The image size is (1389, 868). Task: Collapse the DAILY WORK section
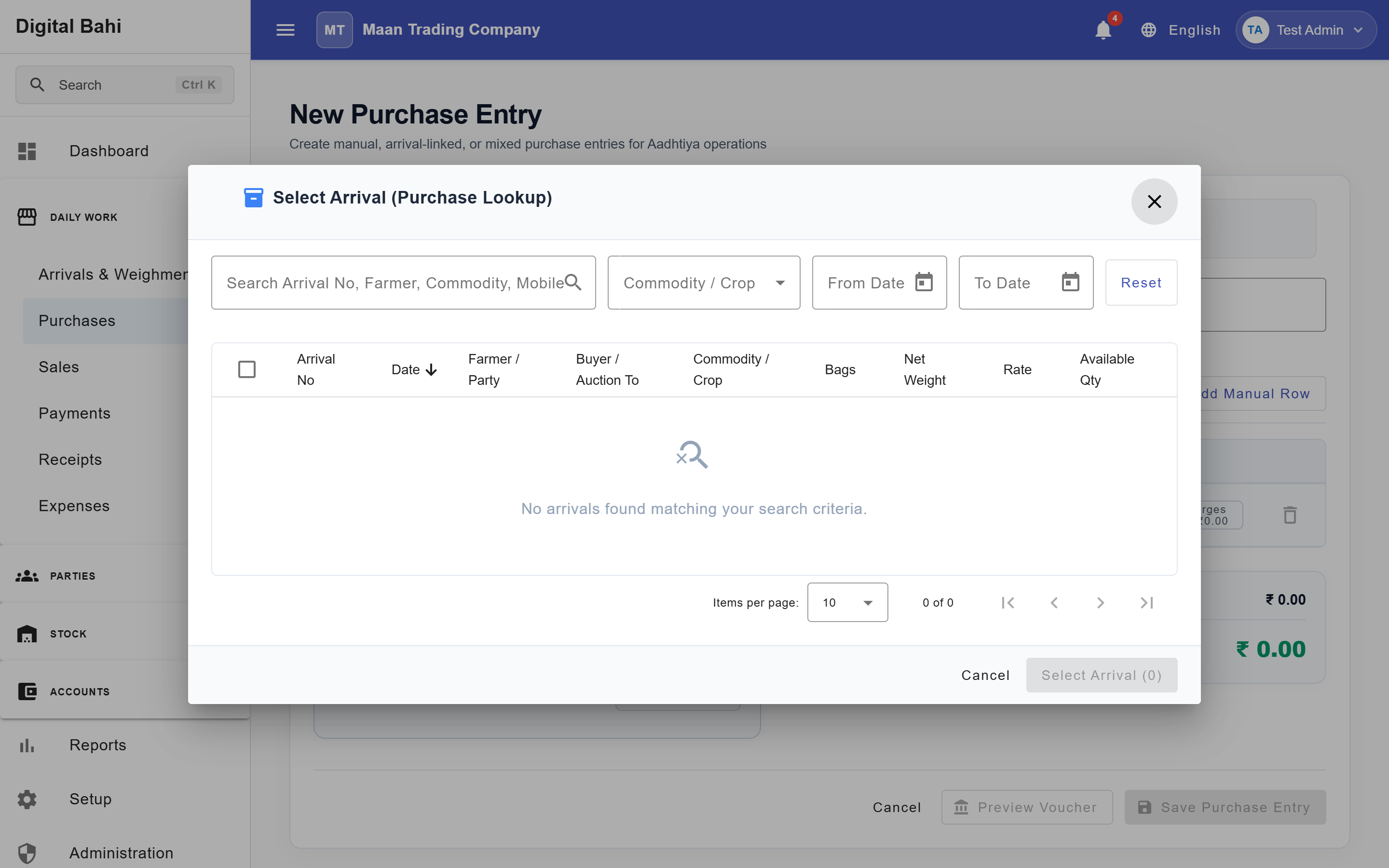pyautogui.click(x=94, y=217)
